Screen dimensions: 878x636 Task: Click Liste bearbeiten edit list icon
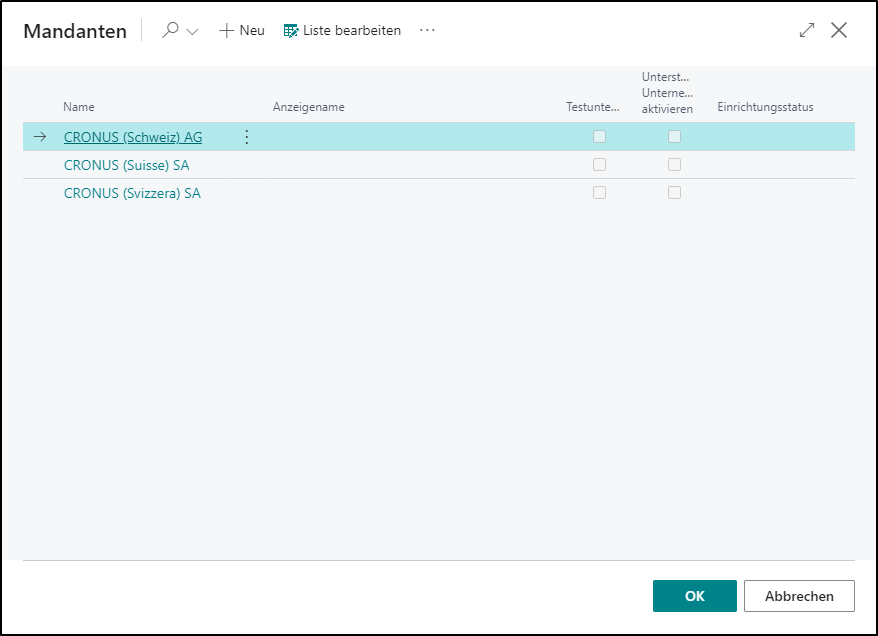pyautogui.click(x=291, y=31)
